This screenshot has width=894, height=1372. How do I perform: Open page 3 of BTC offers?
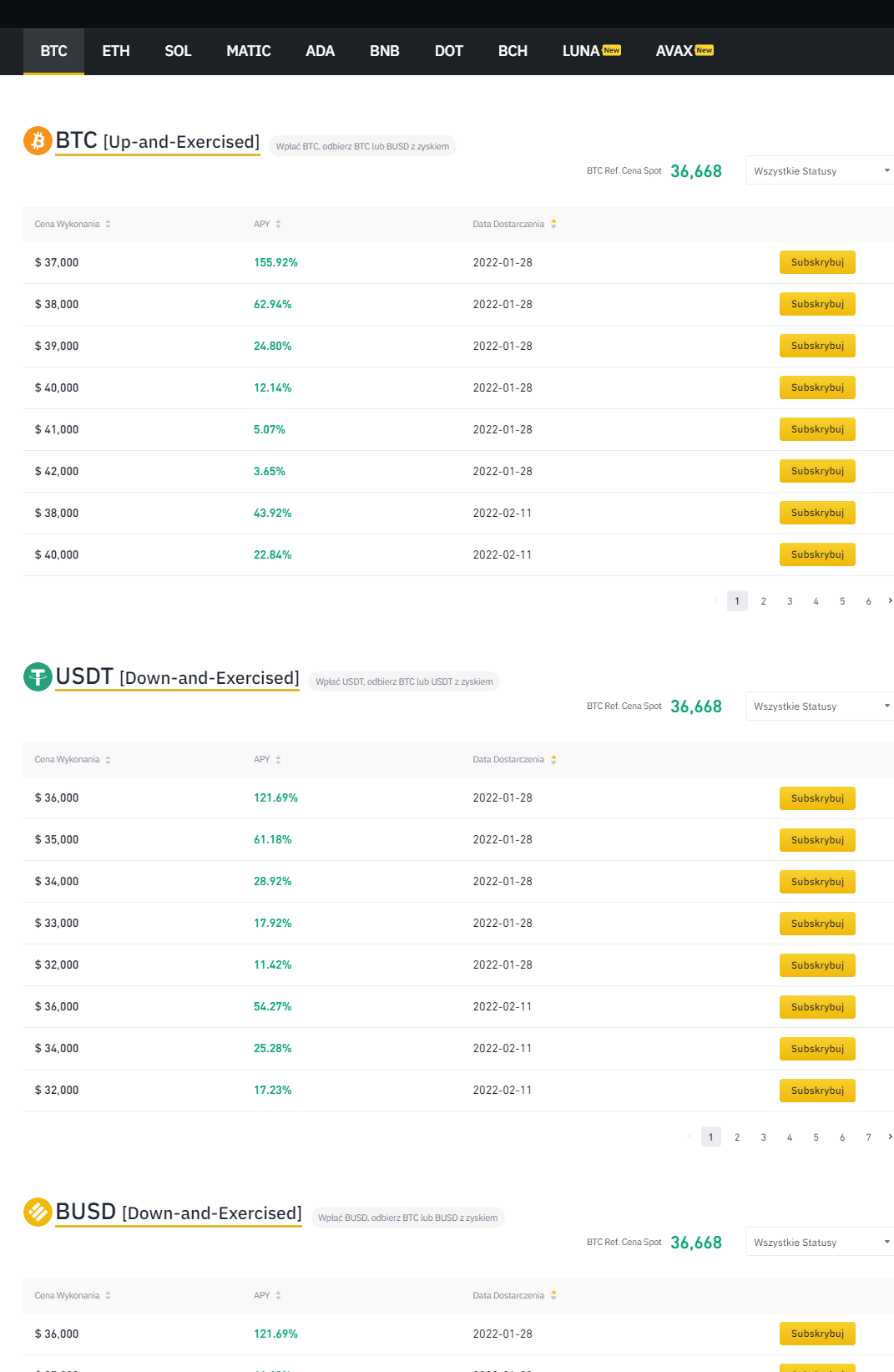pyautogui.click(x=790, y=601)
